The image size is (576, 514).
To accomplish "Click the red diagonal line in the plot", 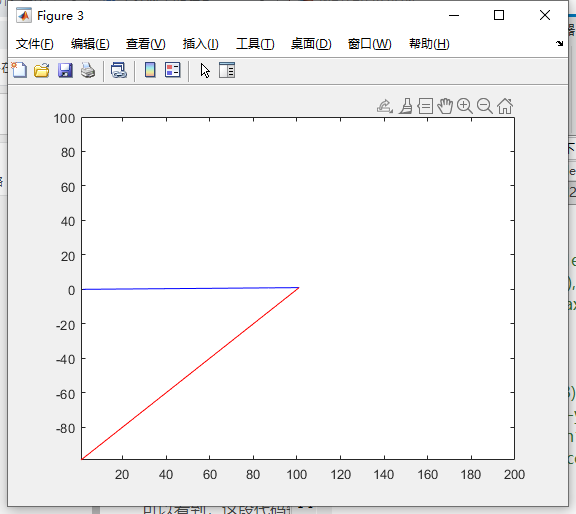I will [x=190, y=373].
